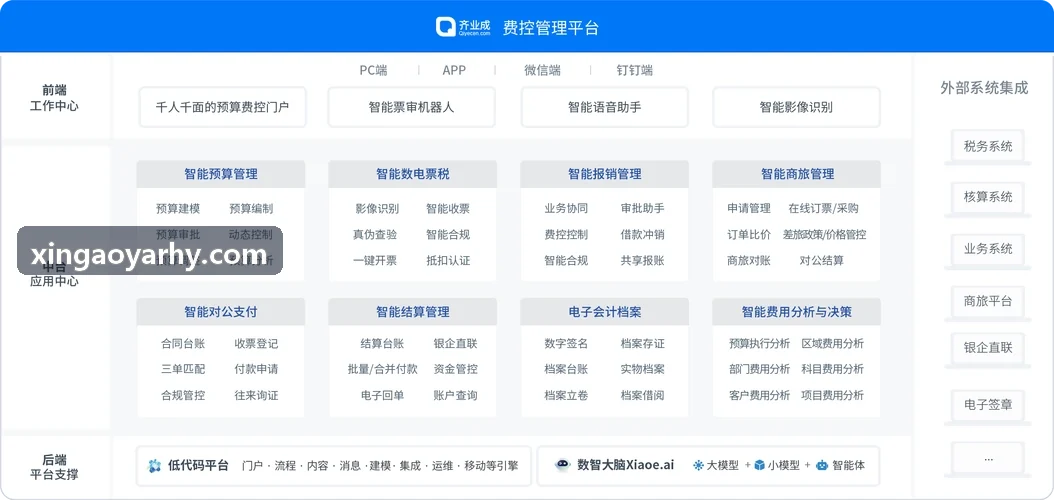Switch to the PC端 tab
This screenshot has width=1054, height=500.
pyautogui.click(x=373, y=70)
